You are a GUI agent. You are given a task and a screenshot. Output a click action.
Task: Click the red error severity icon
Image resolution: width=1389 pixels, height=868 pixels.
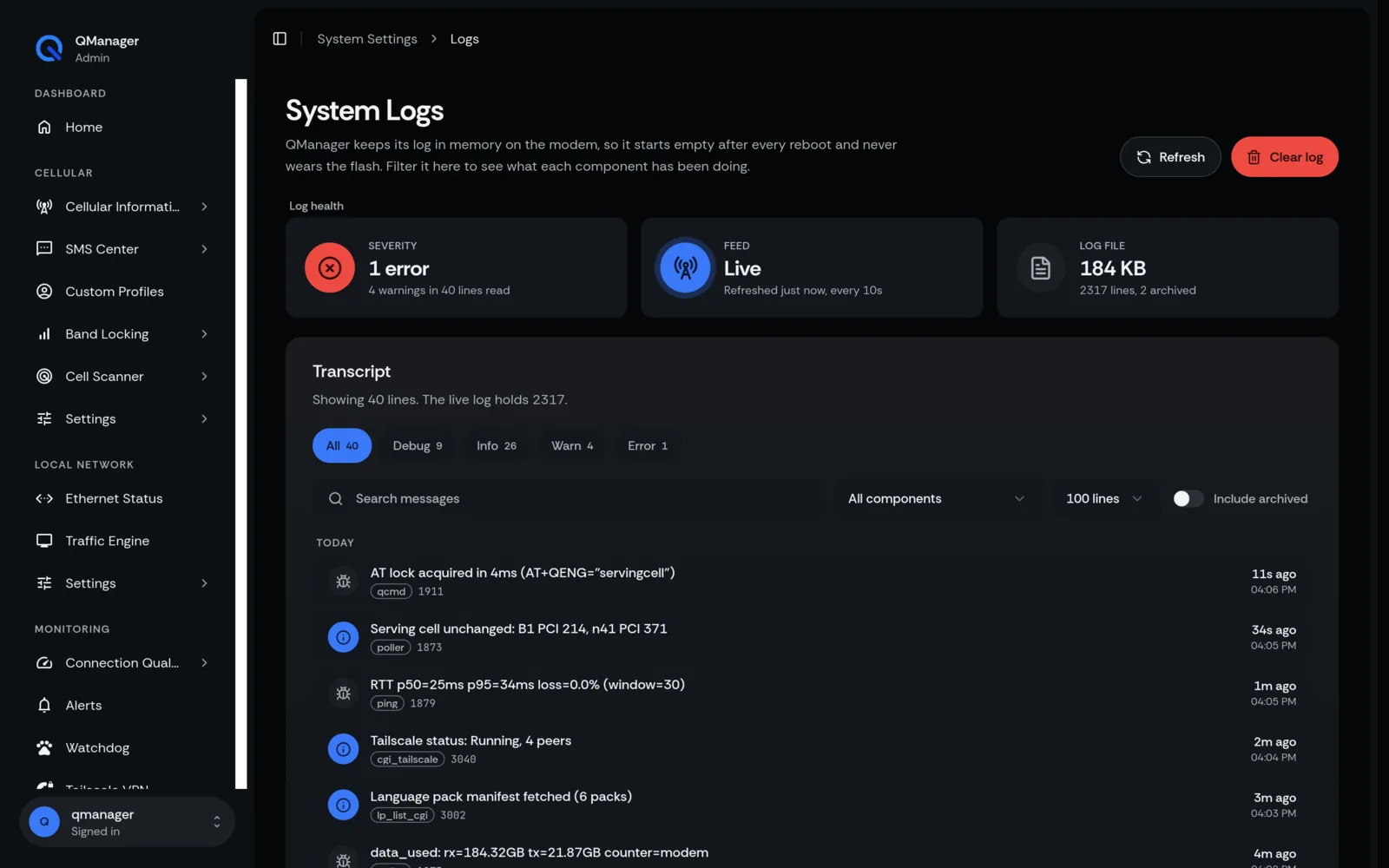click(330, 268)
